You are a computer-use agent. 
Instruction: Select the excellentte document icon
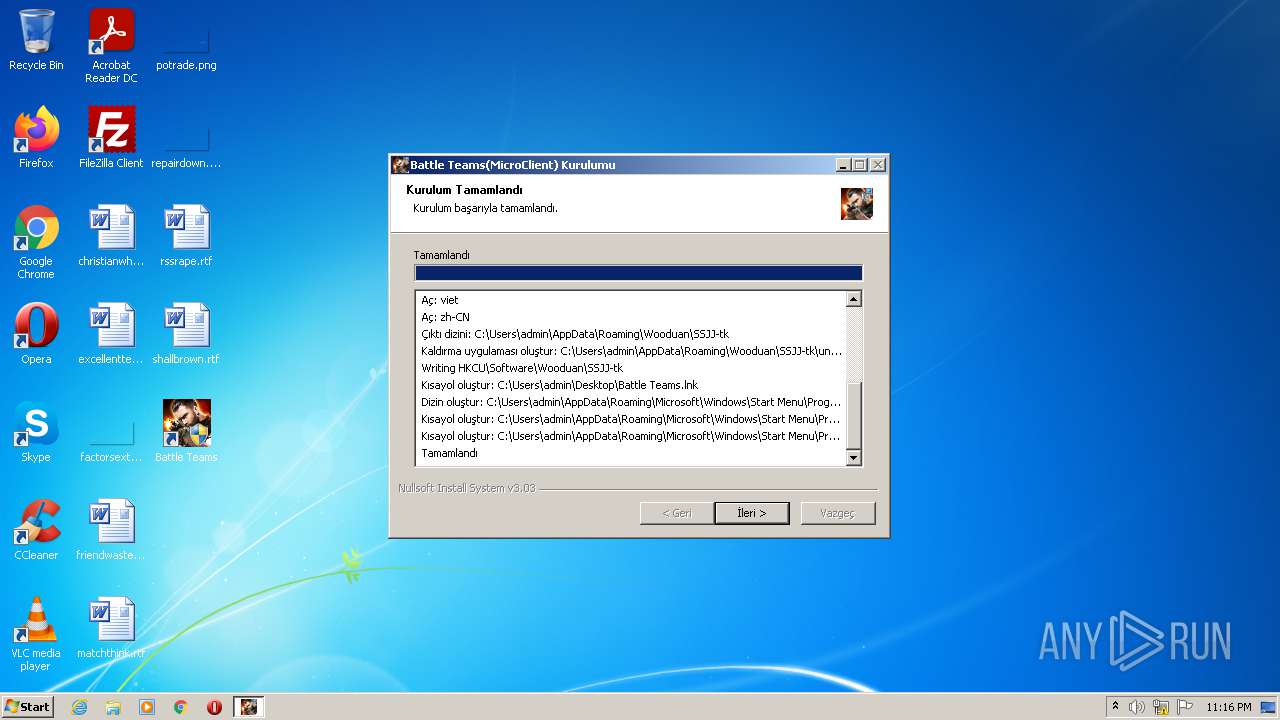(x=111, y=334)
